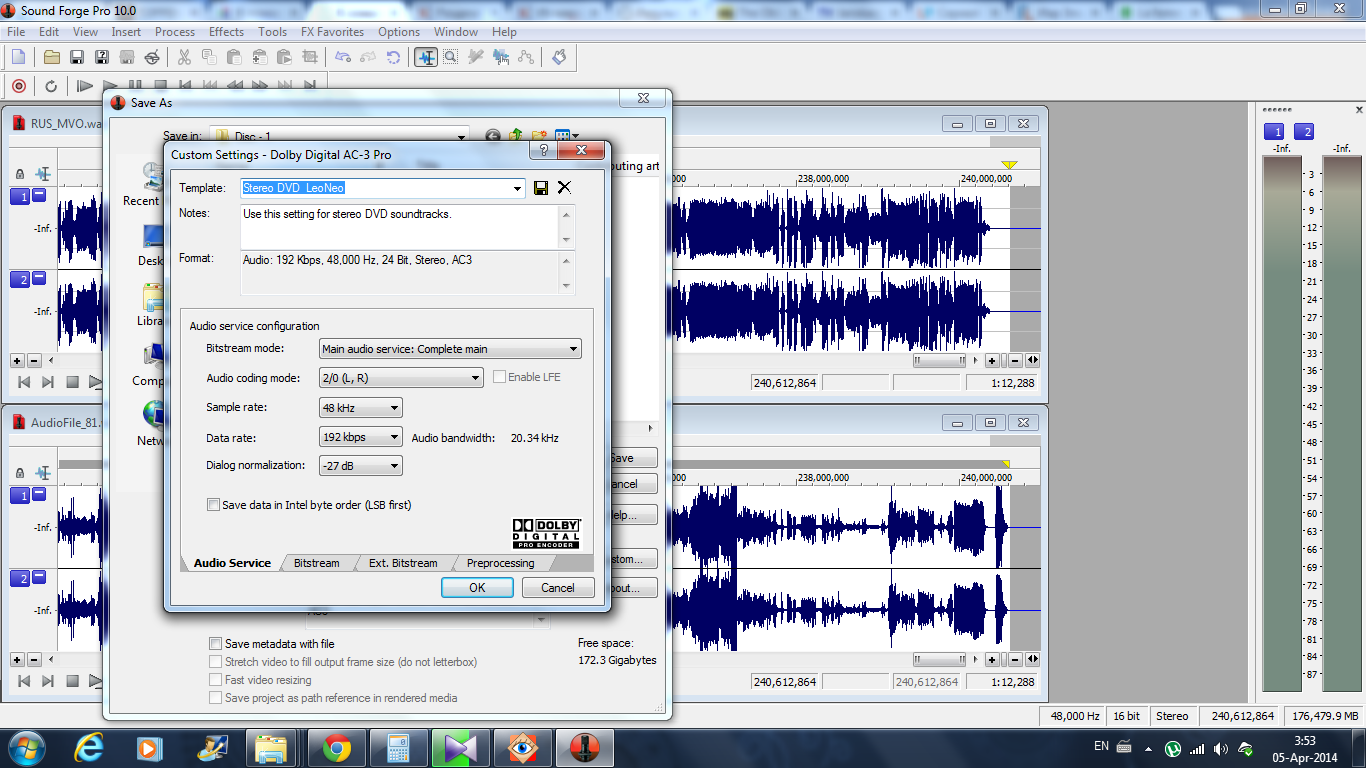Enable Save metadata with file
The height and width of the screenshot is (768, 1366).
click(215, 644)
